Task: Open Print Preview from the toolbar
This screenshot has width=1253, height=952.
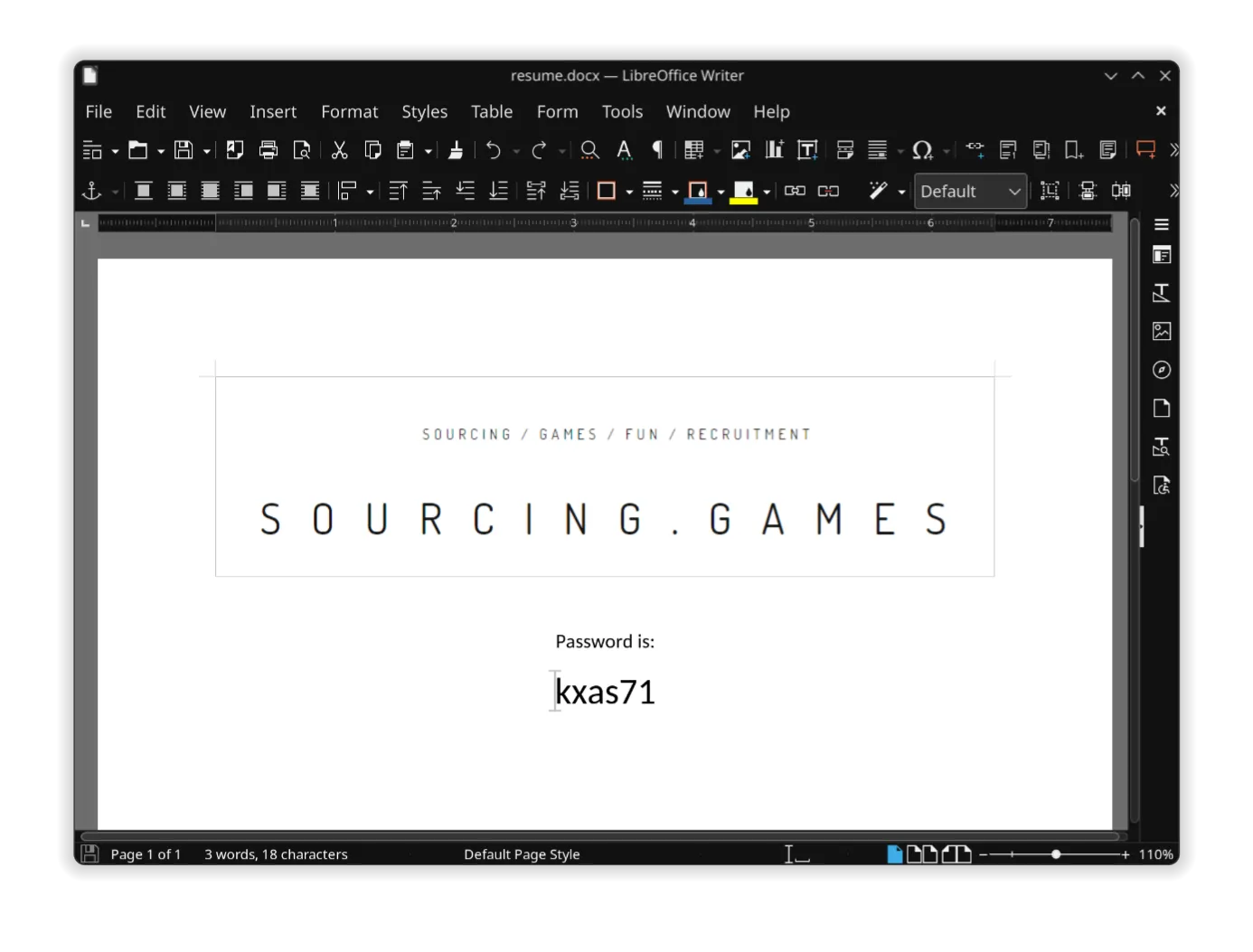Action: [302, 150]
